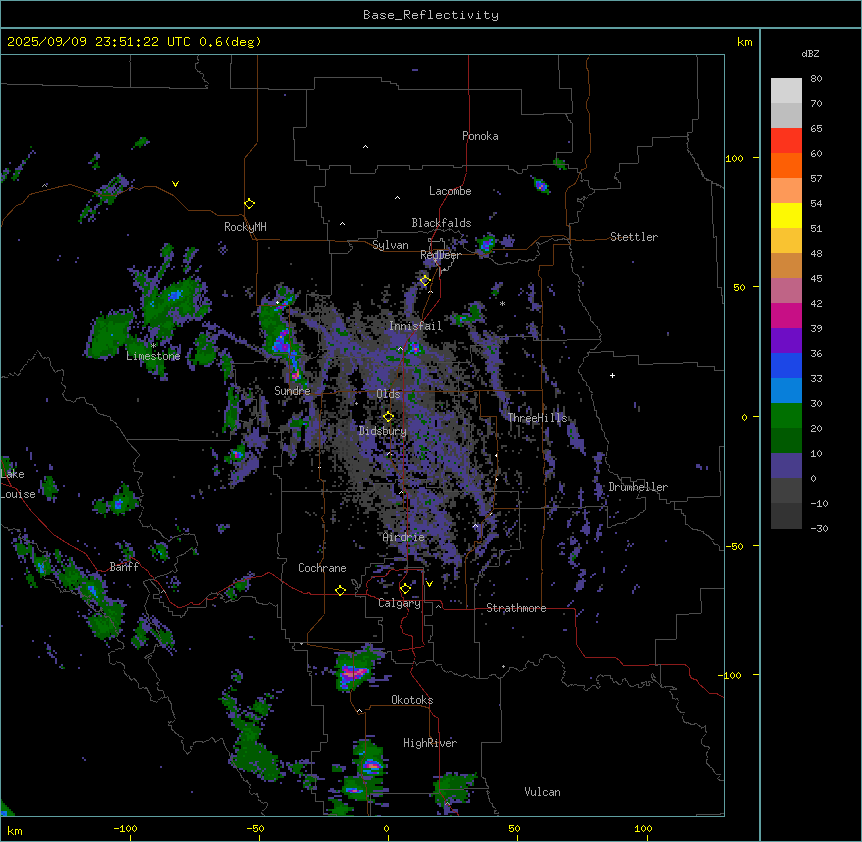Click the white caret marker below Ponoka

[x=365, y=147]
